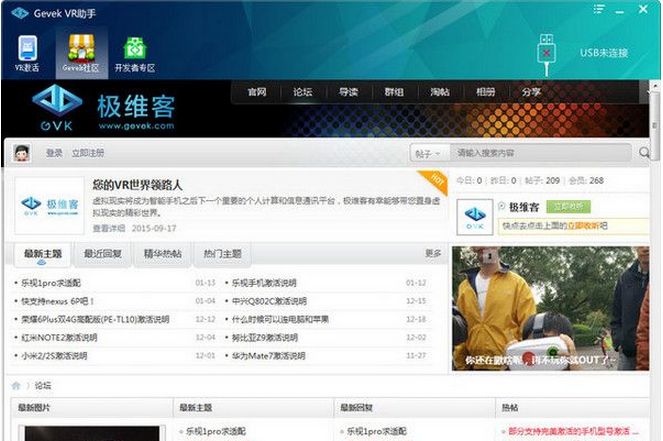Switch to the 最近回复 tab
663x441 pixels.
(x=103, y=254)
